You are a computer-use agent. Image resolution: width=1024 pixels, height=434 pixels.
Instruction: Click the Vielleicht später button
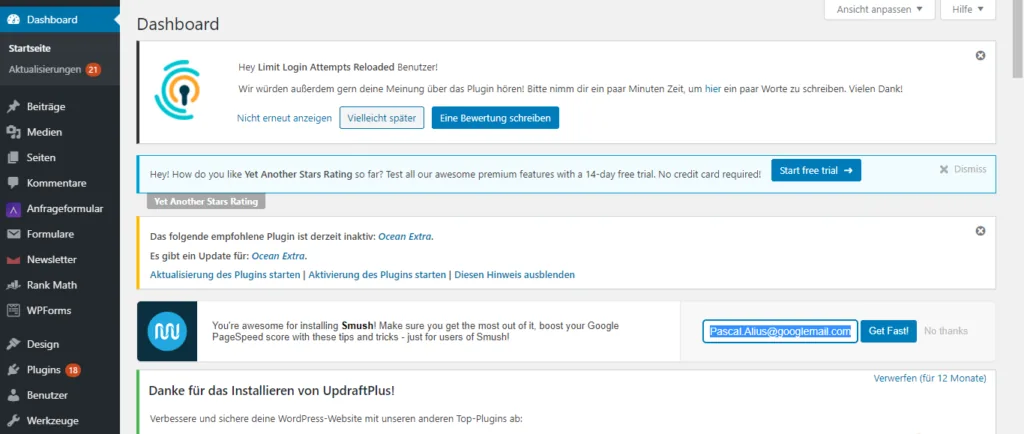pyautogui.click(x=381, y=118)
